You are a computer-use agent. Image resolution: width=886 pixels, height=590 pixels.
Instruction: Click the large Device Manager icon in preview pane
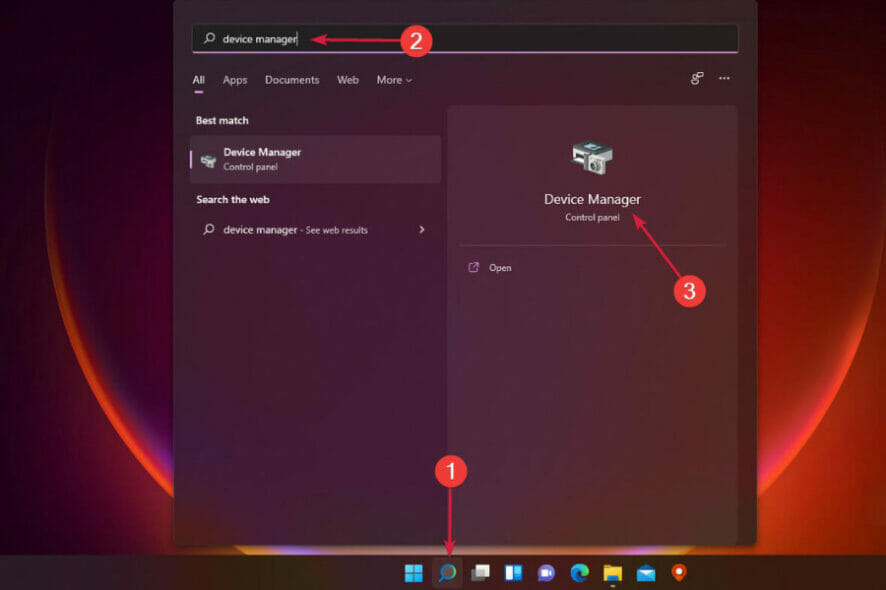pos(592,157)
